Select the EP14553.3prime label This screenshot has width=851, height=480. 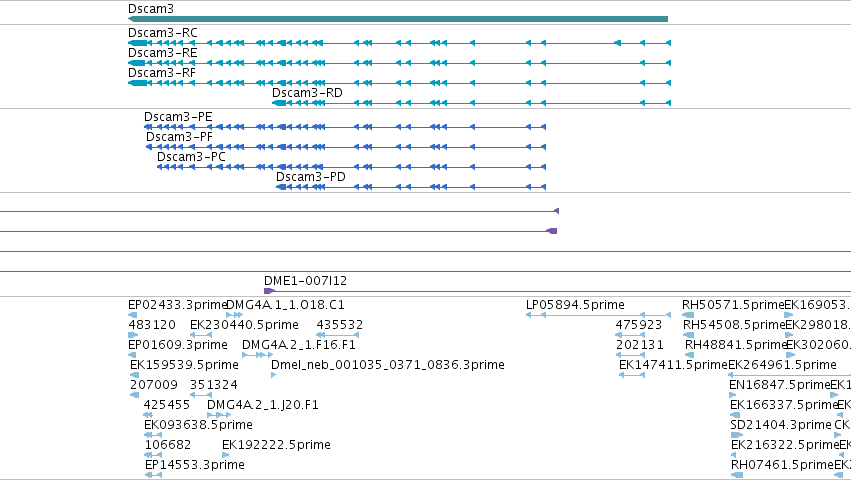pyautogui.click(x=194, y=465)
